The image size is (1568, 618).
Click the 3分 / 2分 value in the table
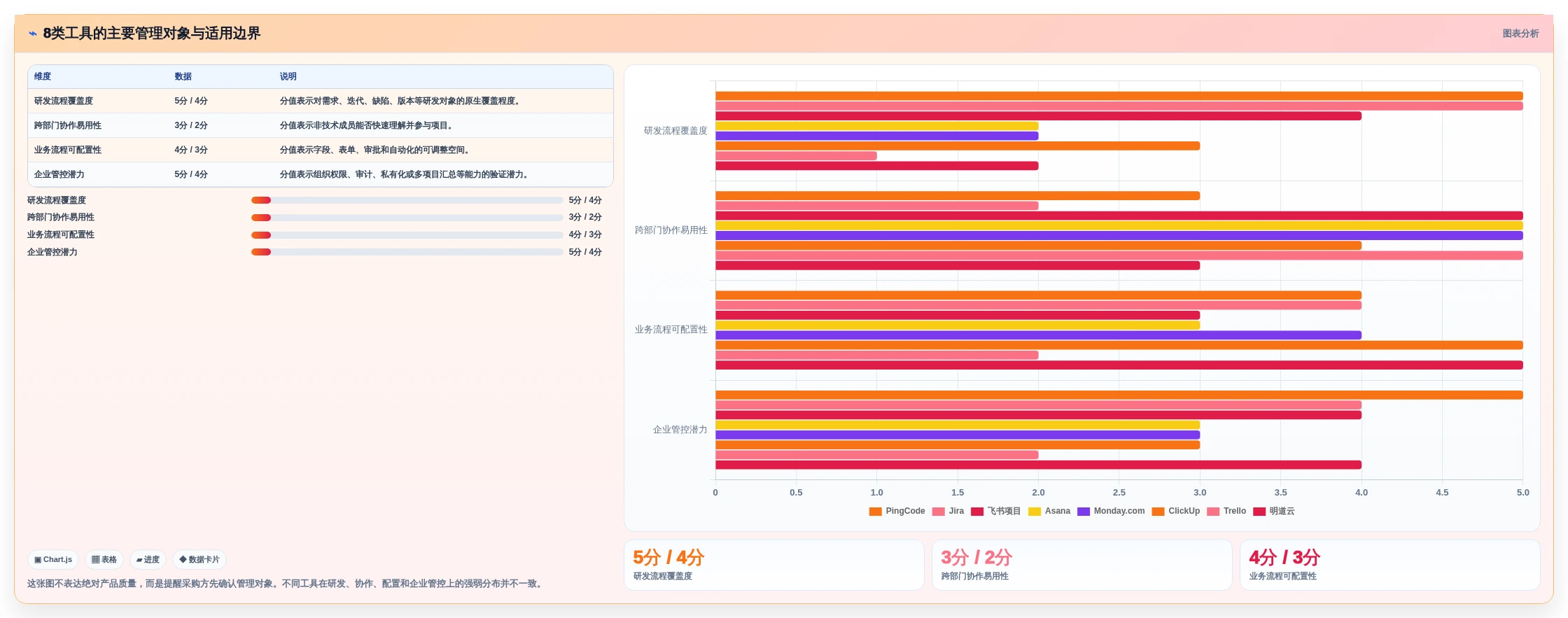(x=191, y=125)
